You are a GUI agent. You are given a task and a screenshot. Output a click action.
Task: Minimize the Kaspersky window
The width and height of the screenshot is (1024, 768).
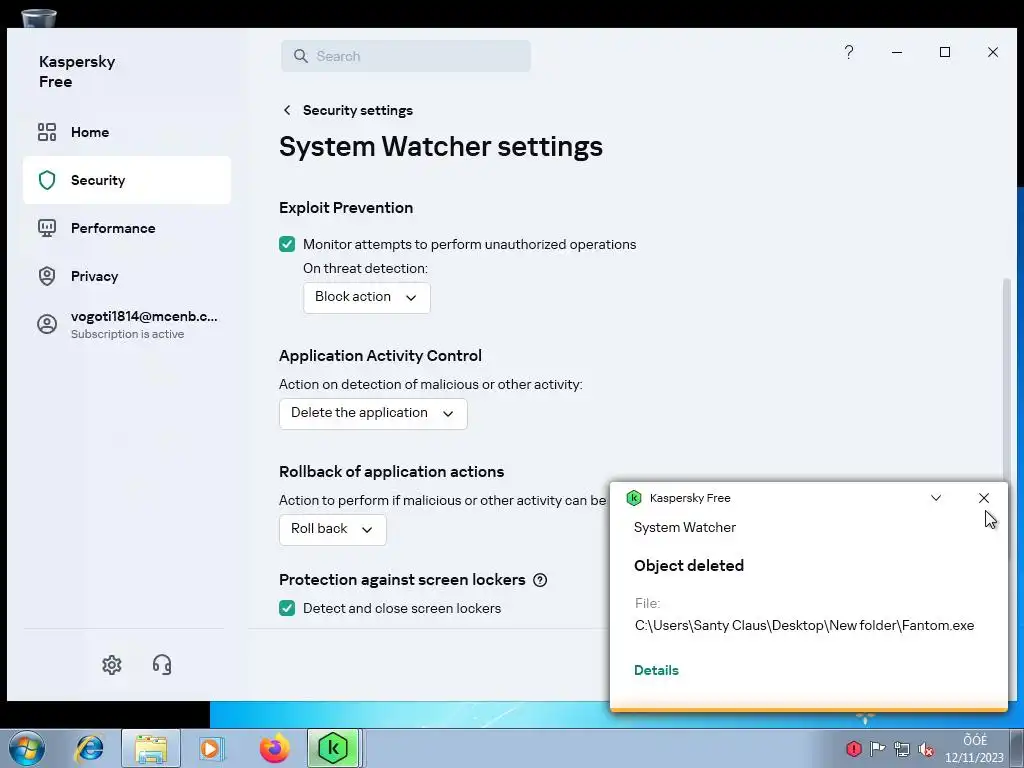897,52
